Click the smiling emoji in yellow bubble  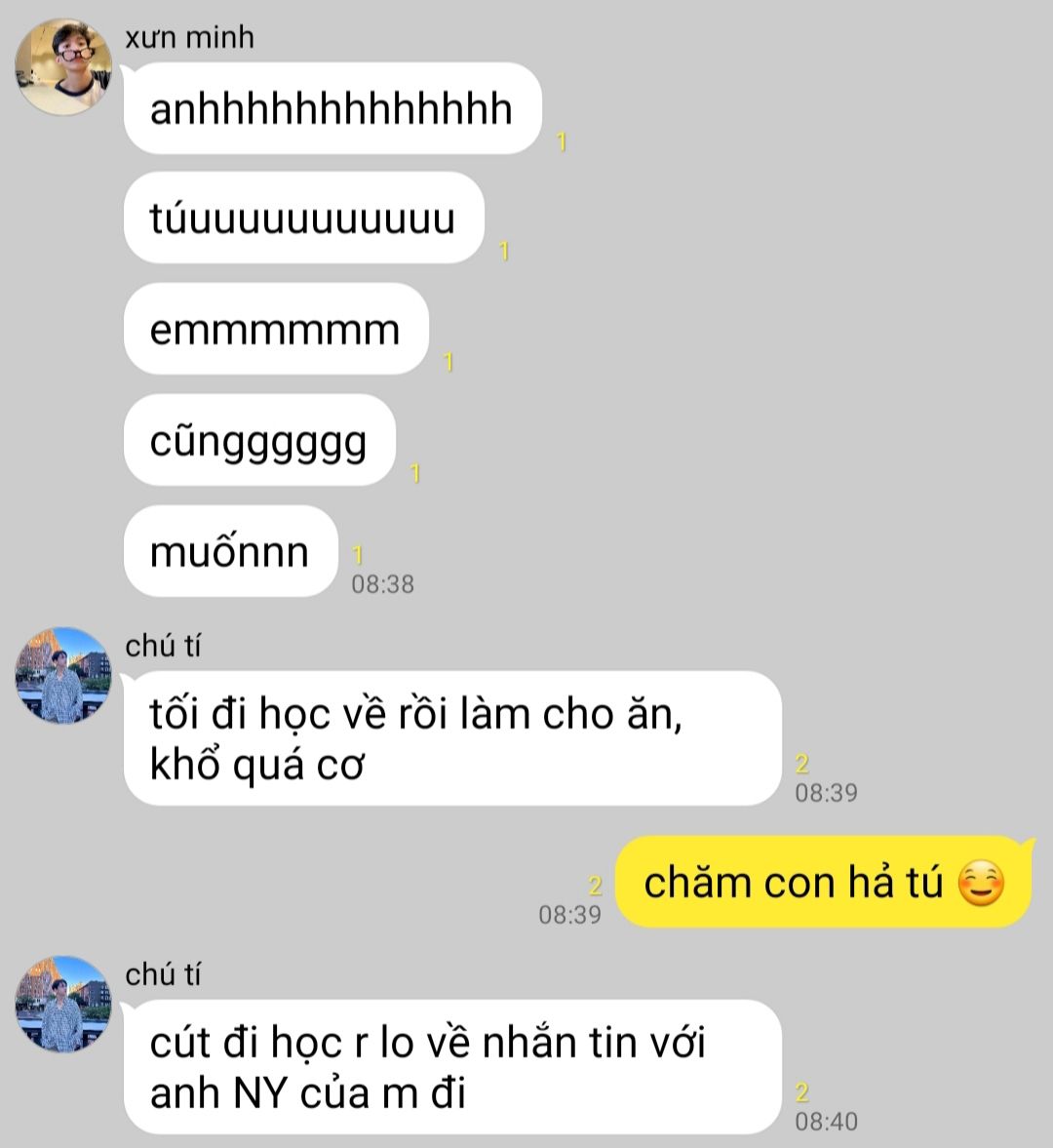tap(981, 884)
